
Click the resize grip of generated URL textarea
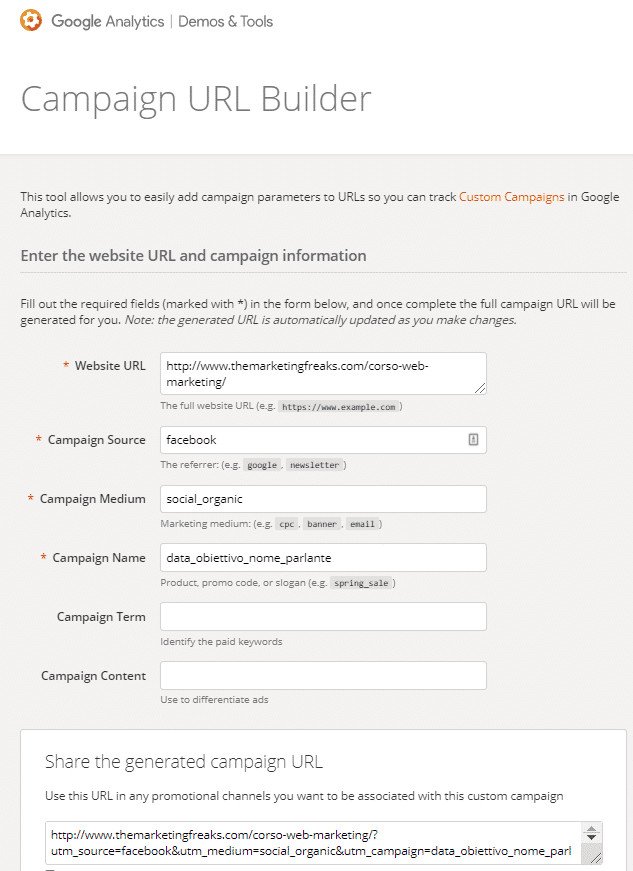coord(595,857)
